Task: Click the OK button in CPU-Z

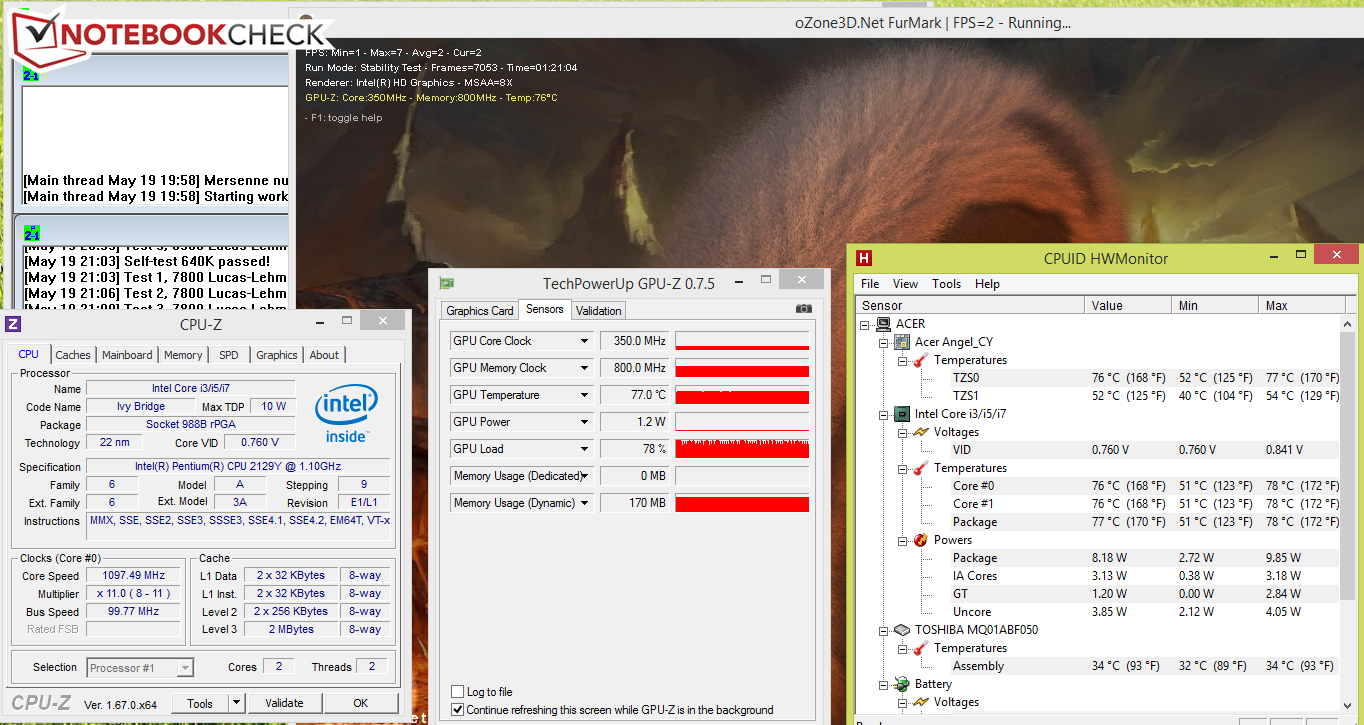Action: 360,703
